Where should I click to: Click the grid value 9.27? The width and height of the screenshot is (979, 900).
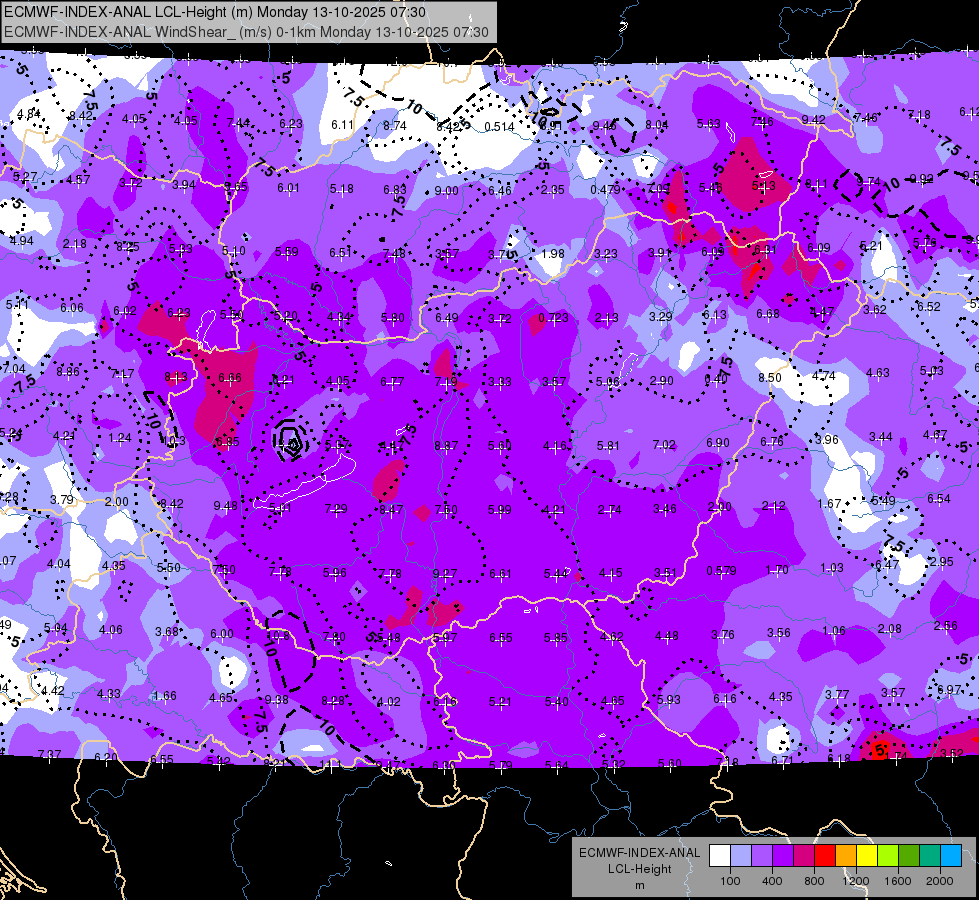click(445, 573)
